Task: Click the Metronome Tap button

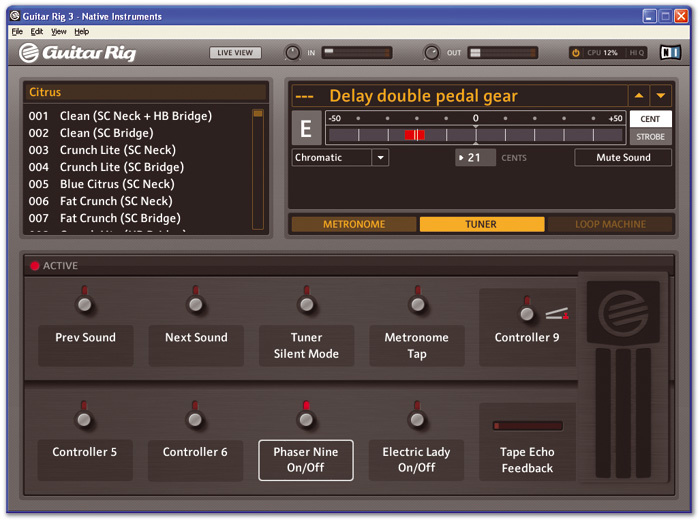Action: click(x=417, y=346)
